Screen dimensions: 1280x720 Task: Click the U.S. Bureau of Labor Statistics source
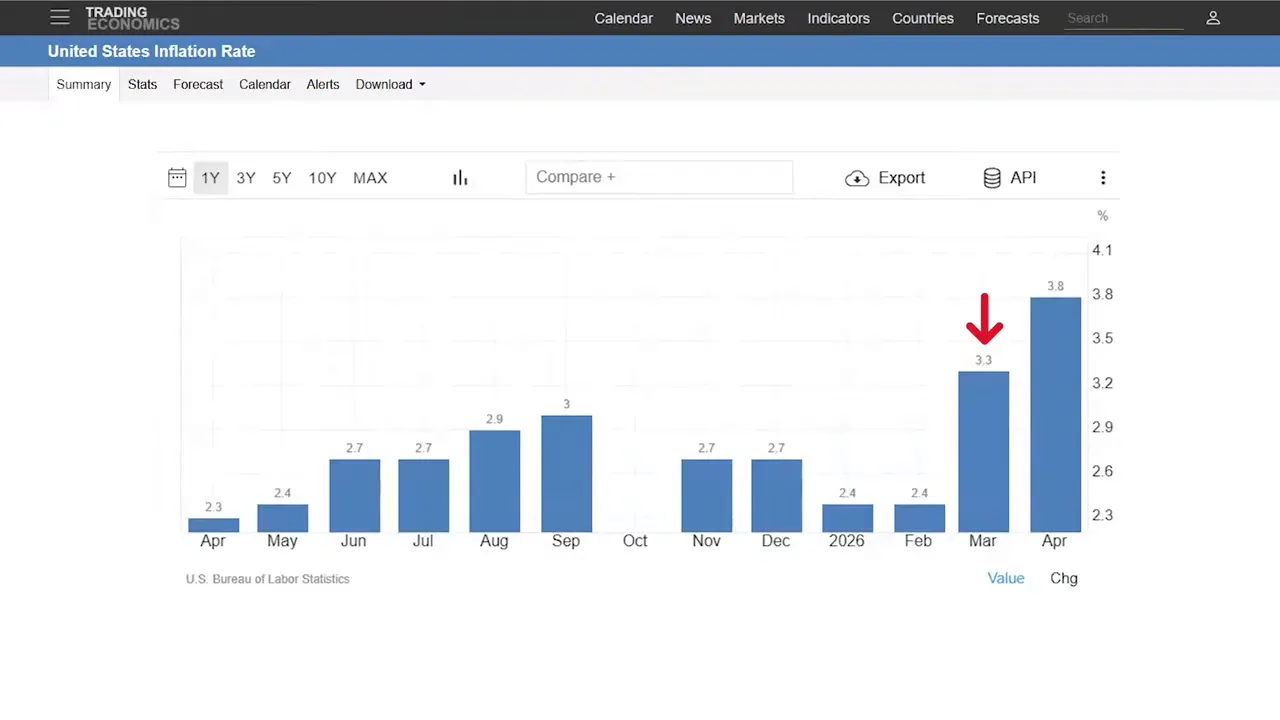point(268,579)
